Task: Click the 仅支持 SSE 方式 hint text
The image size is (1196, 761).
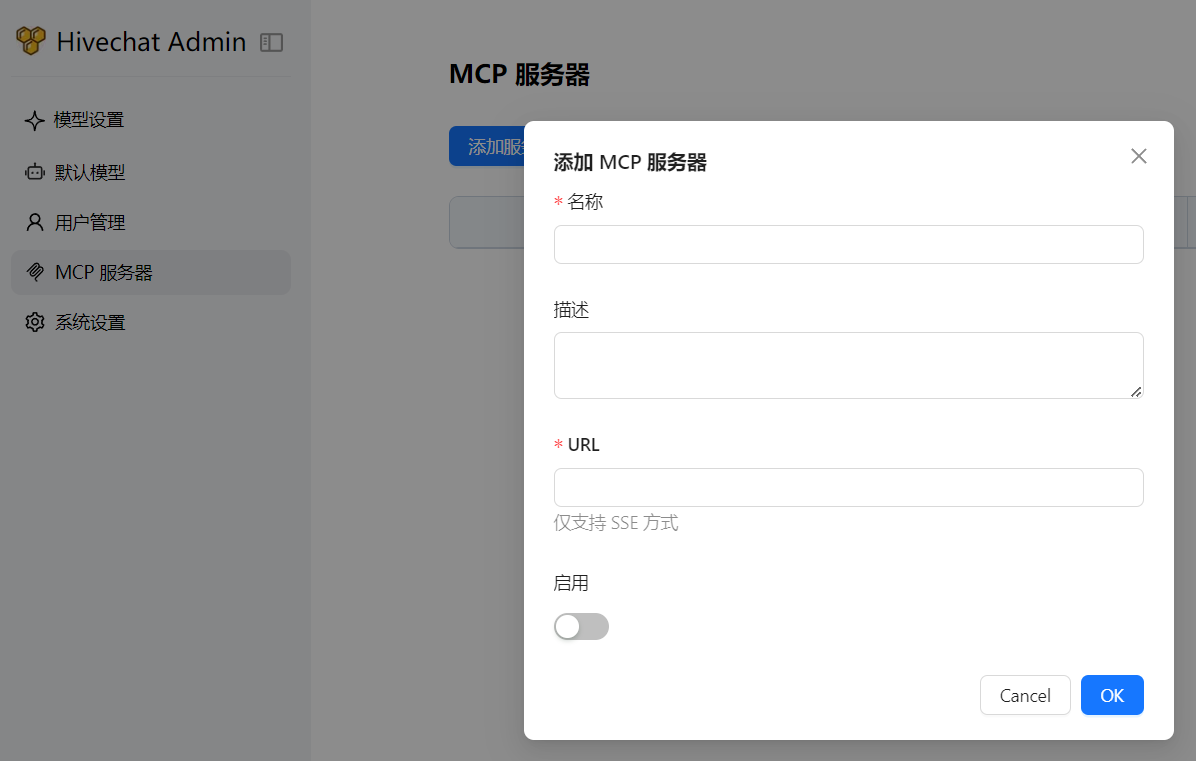Action: pyautogui.click(x=616, y=523)
